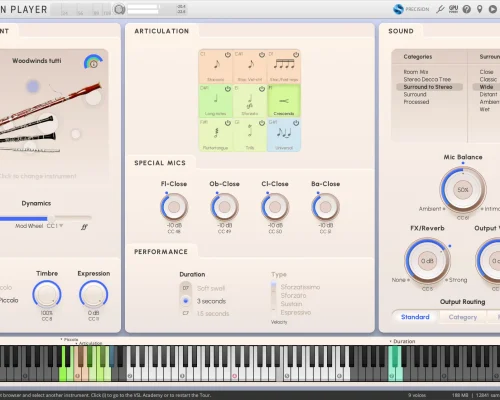Screen dimensions: 500x400
Task: Click the tuning fork icon in header
Action: point(440,9)
